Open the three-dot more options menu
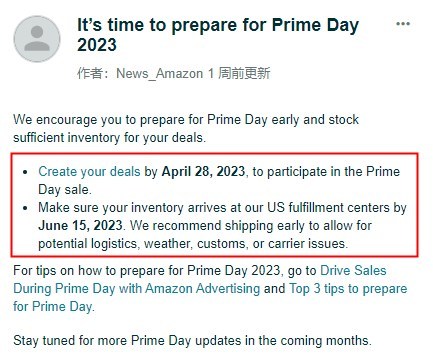This screenshot has height=362, width=433. pos(403,24)
